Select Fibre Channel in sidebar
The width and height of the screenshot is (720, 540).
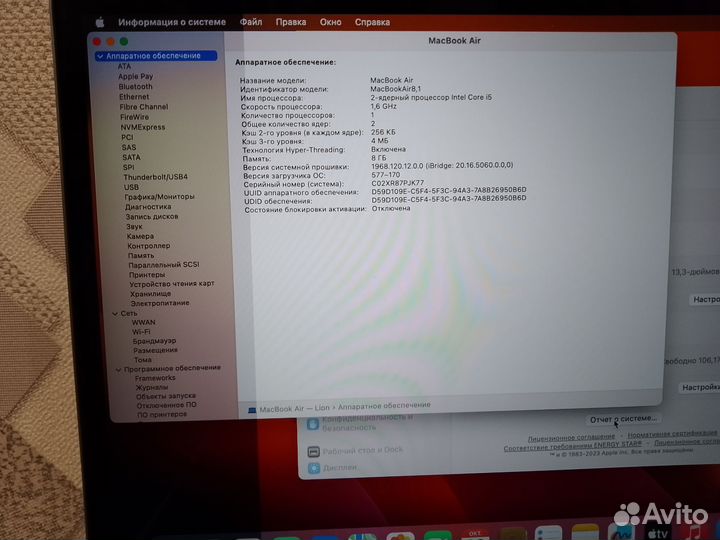tap(144, 107)
